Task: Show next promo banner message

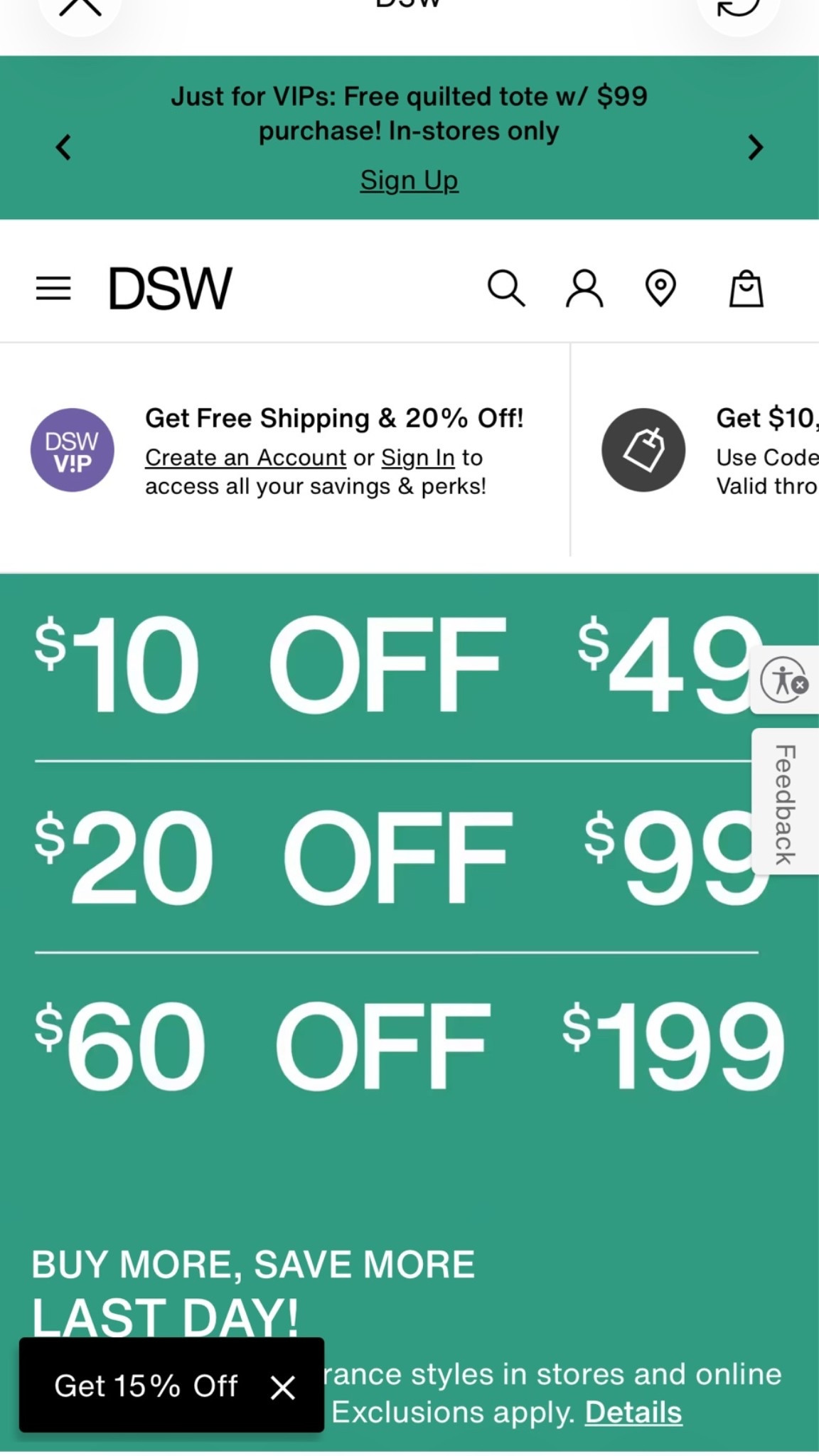Action: pos(756,147)
